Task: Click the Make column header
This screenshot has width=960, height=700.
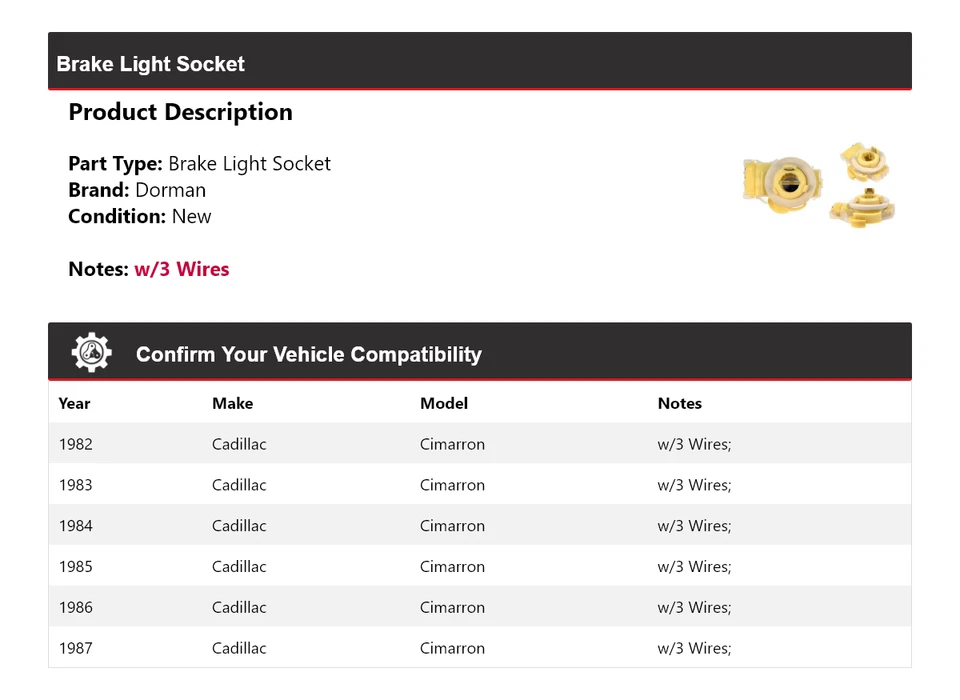Action: [x=232, y=403]
